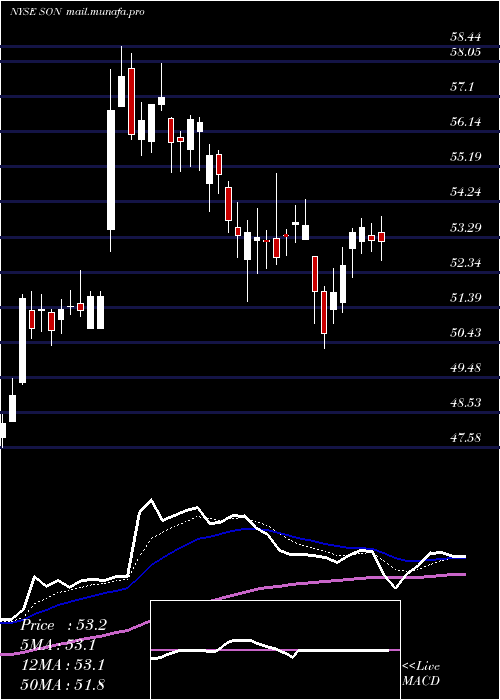Click the 53.29 price level label
This screenshot has width=500, height=700.
(465, 228)
